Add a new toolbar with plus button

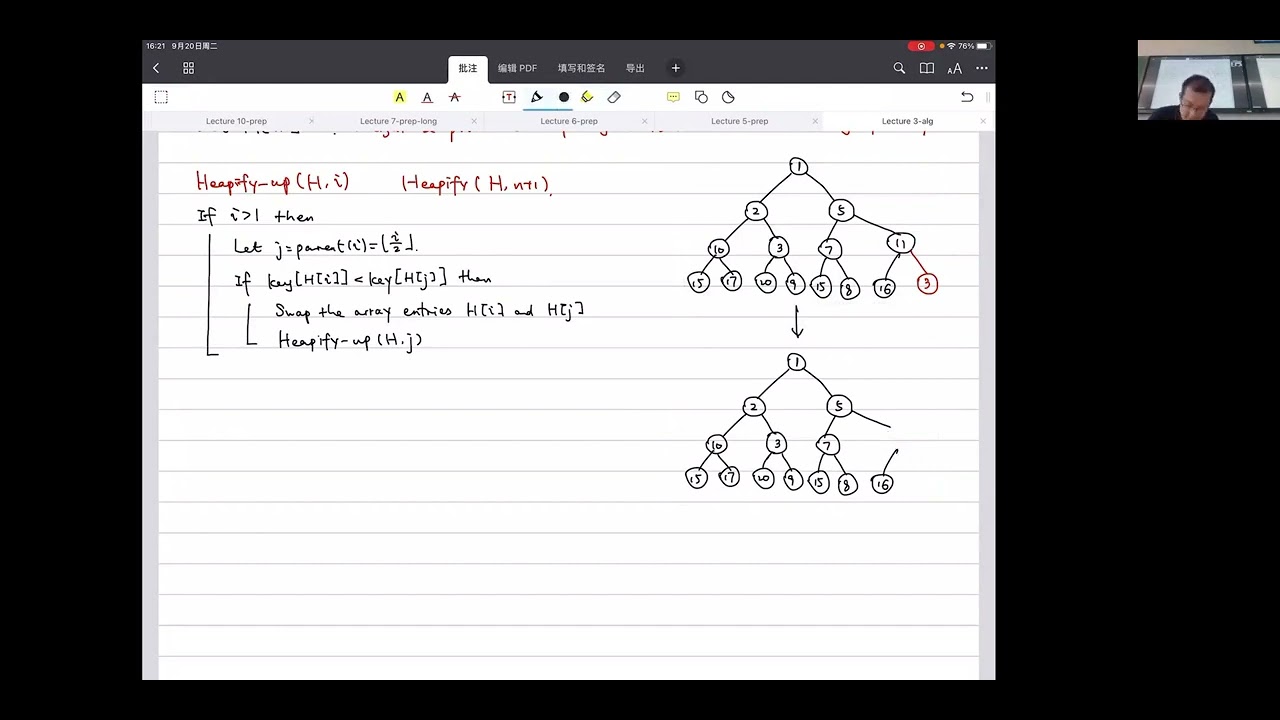point(676,68)
